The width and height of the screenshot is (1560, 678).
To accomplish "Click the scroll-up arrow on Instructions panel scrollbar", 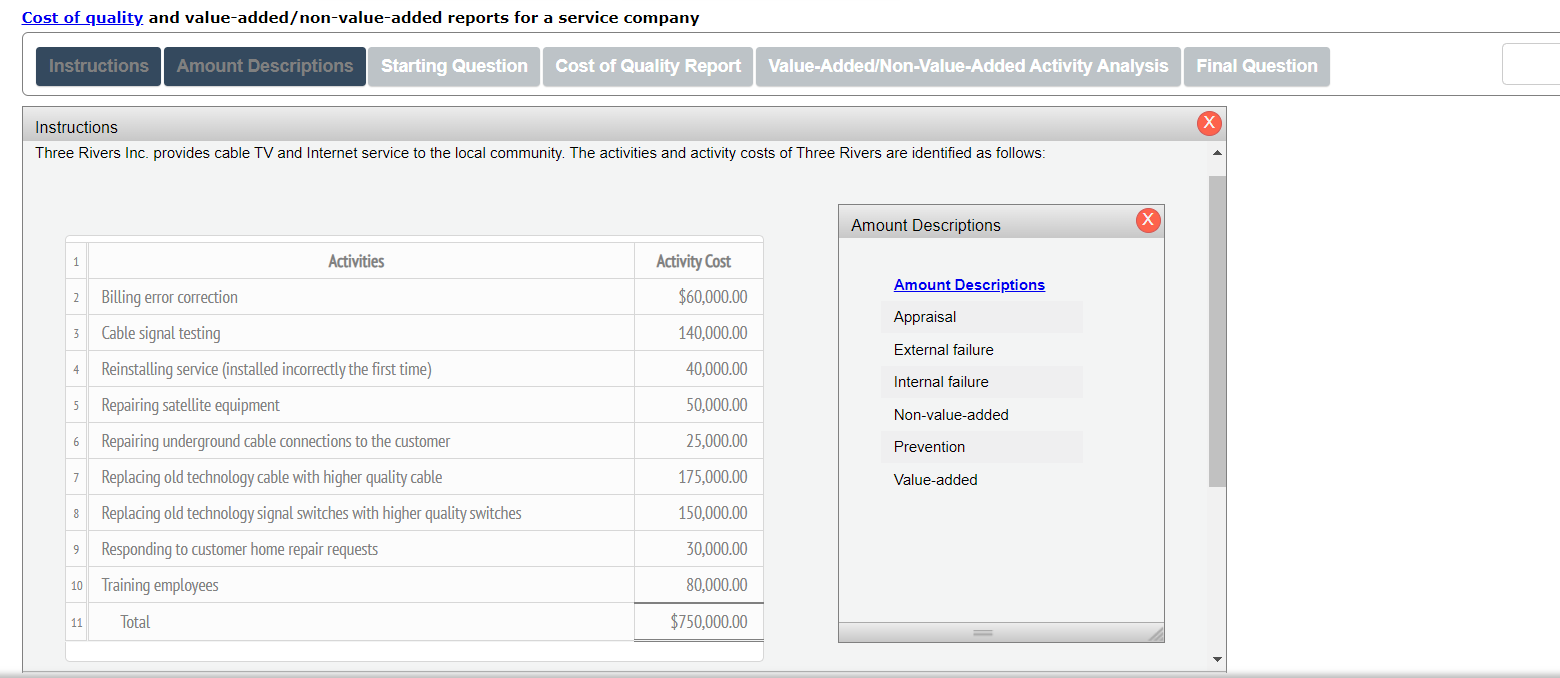I will (1216, 153).
